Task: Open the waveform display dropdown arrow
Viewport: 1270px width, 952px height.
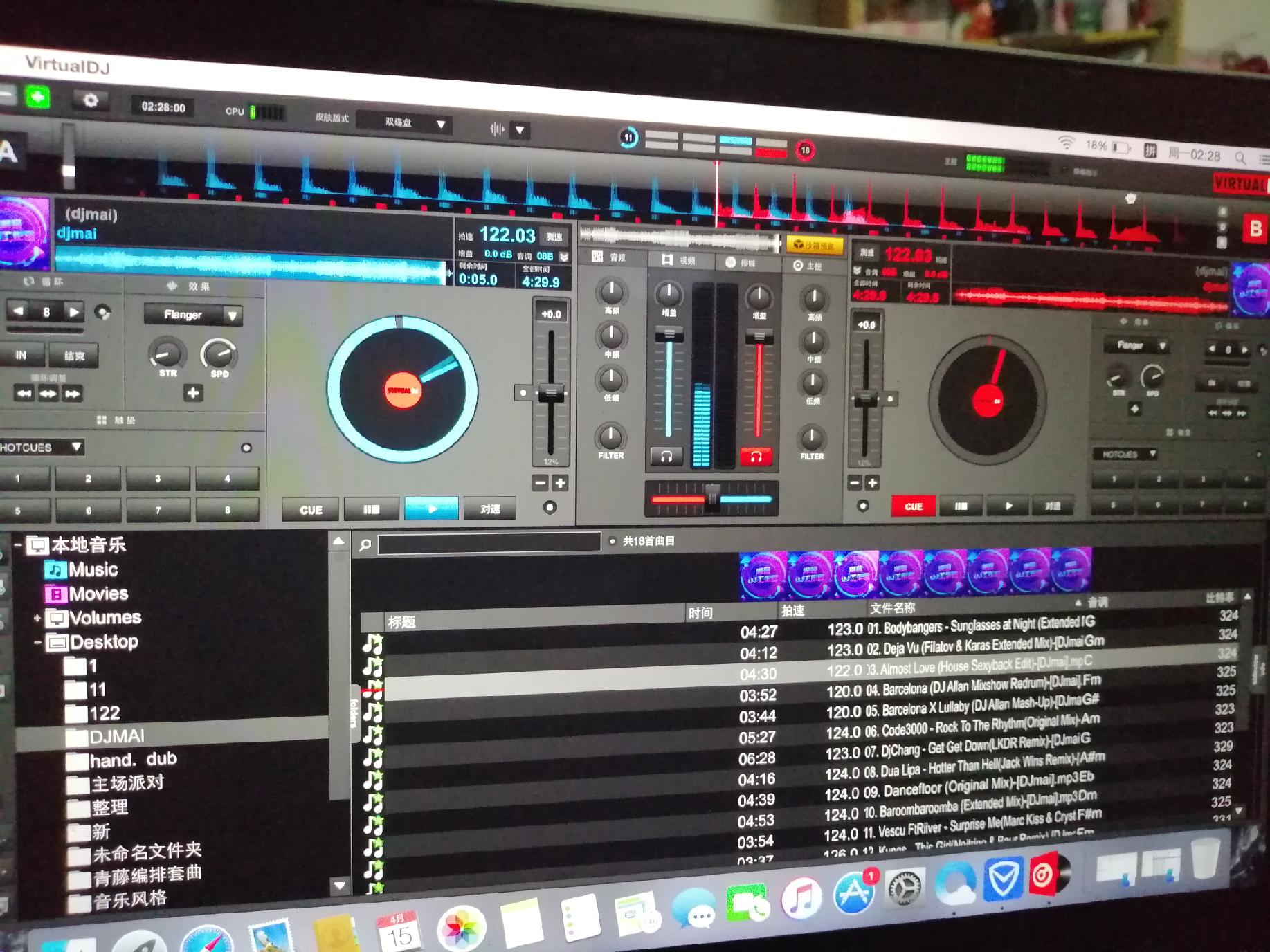Action: click(x=520, y=129)
